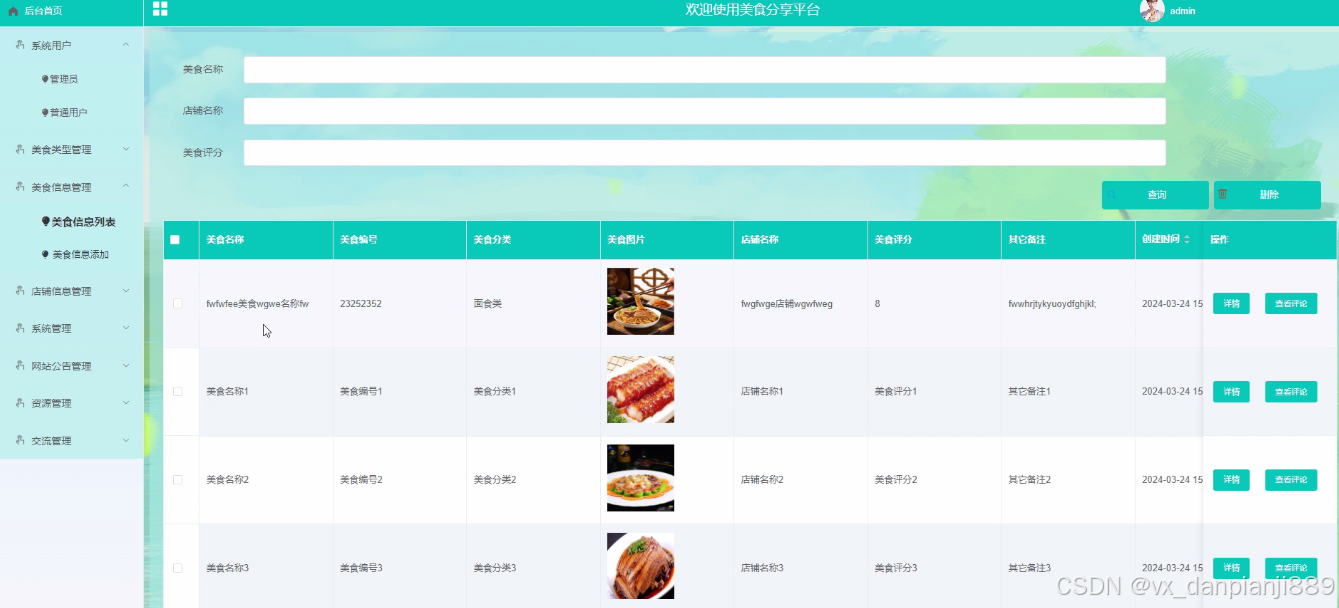The width and height of the screenshot is (1339, 608).
Task: Click the admin username text
Action: pyautogui.click(x=1183, y=11)
